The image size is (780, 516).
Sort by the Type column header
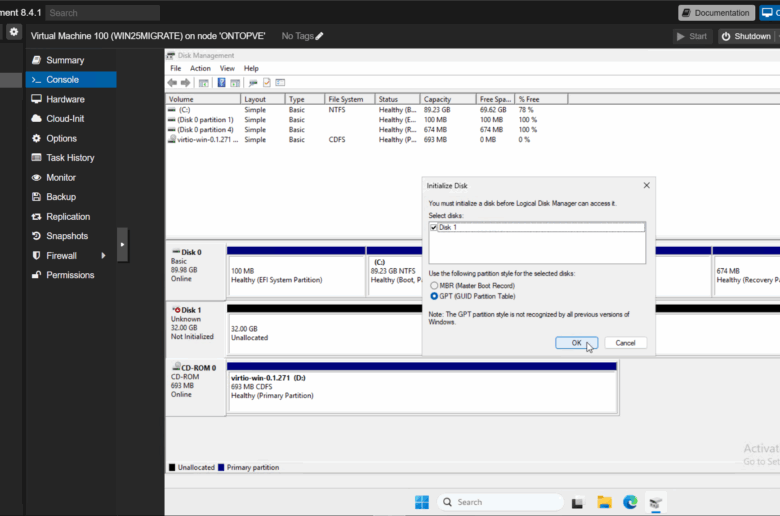point(304,99)
